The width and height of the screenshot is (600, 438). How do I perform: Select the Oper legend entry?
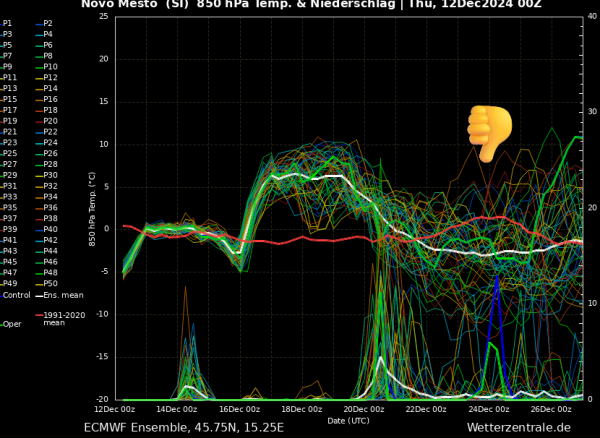click(11, 324)
